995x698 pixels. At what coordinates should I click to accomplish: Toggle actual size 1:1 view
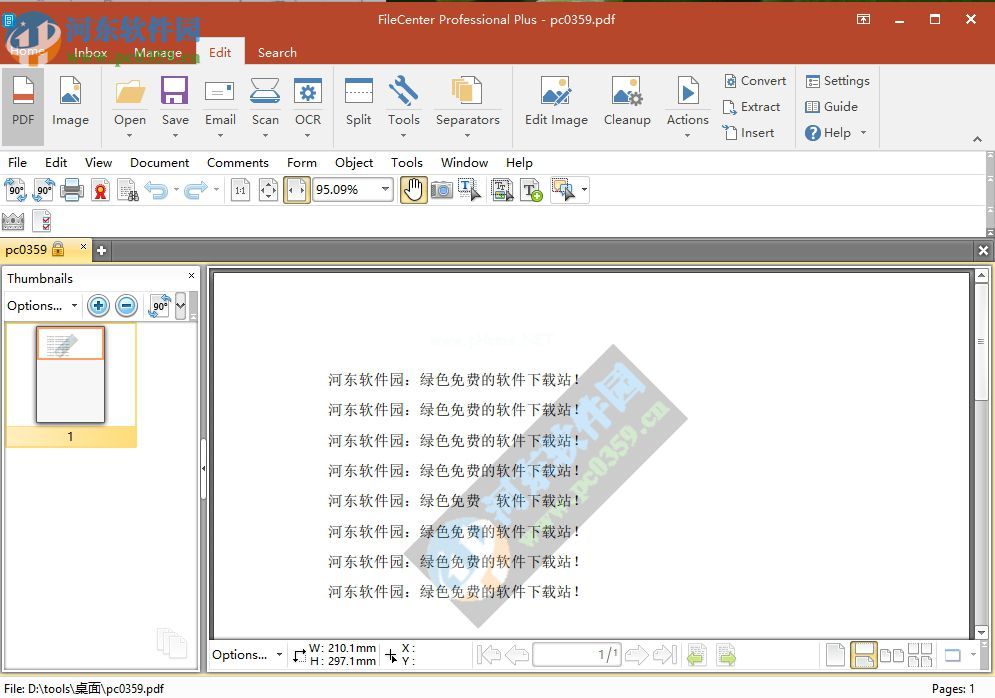pos(240,189)
